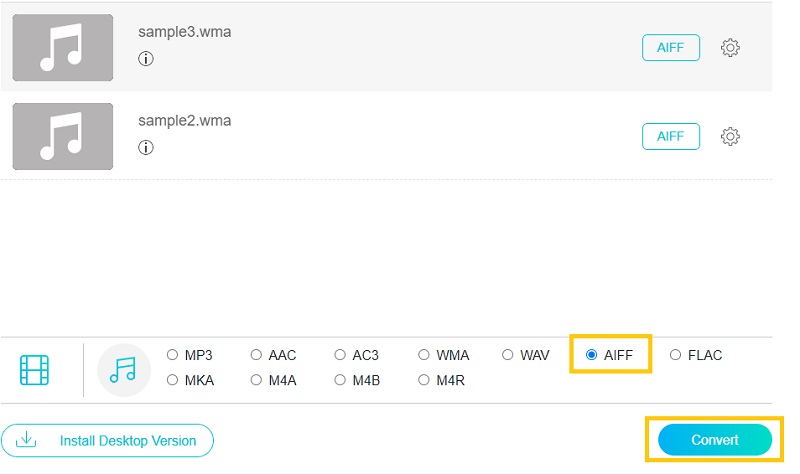Click AIFF format badge for sample3.wma
Screen dimensions: 800x474
point(670,48)
